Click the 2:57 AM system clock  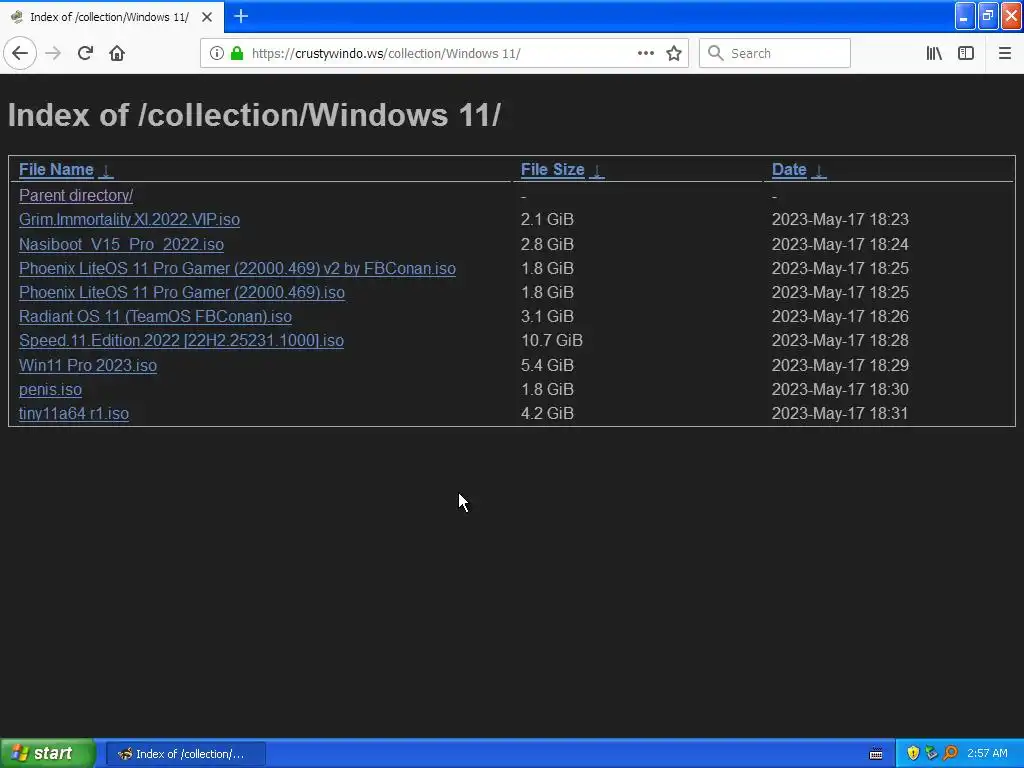pos(987,754)
